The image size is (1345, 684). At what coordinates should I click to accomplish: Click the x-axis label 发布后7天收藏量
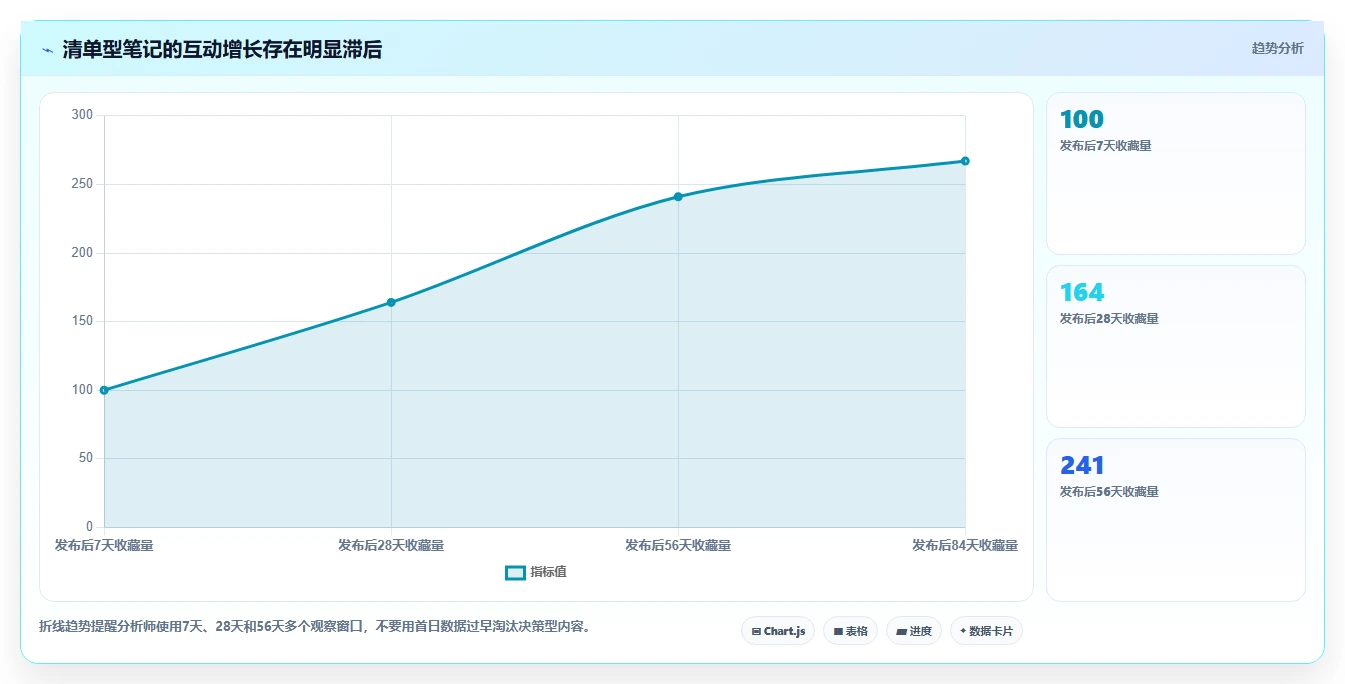(x=104, y=545)
